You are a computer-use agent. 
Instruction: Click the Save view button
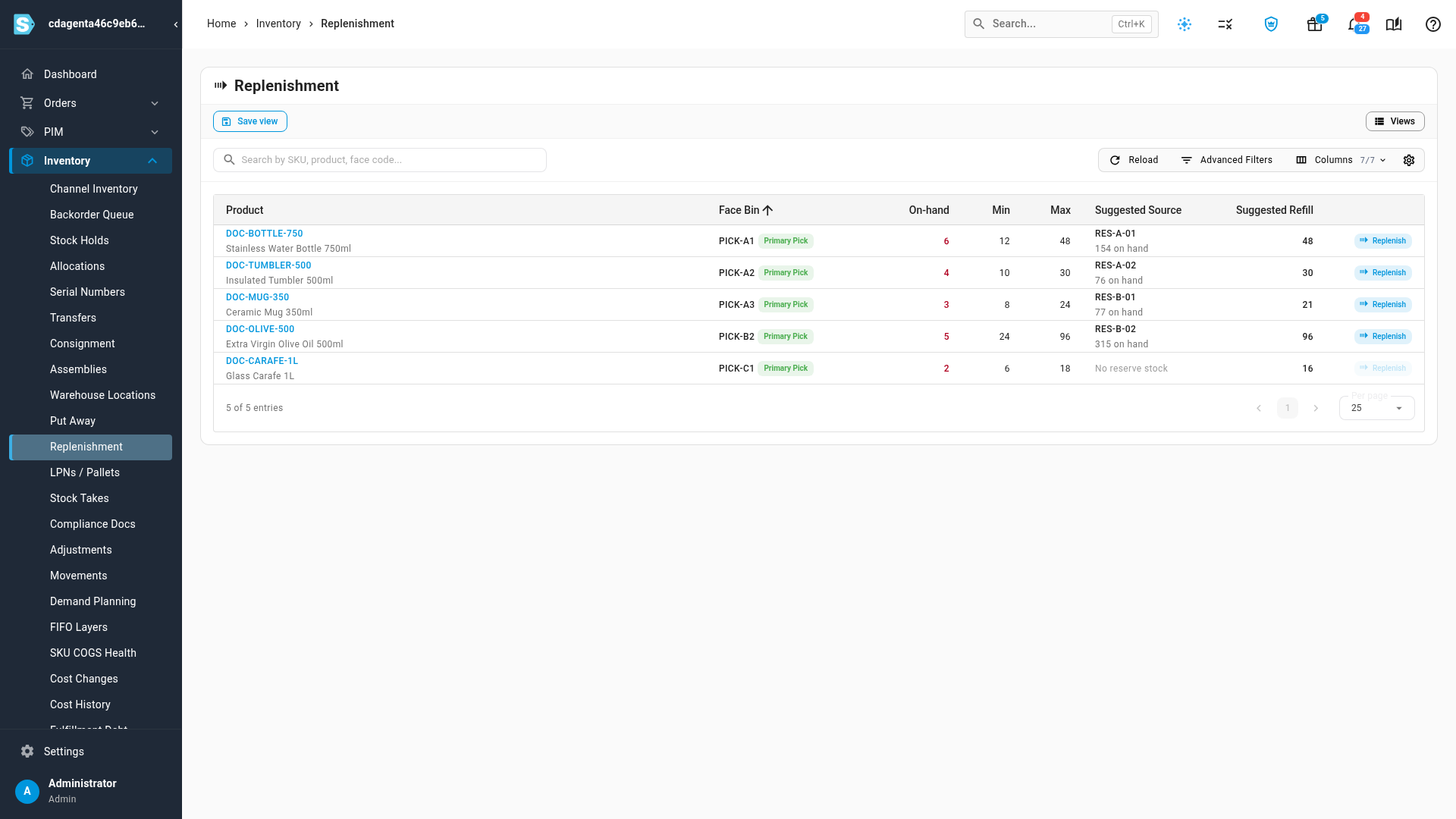[x=250, y=121]
